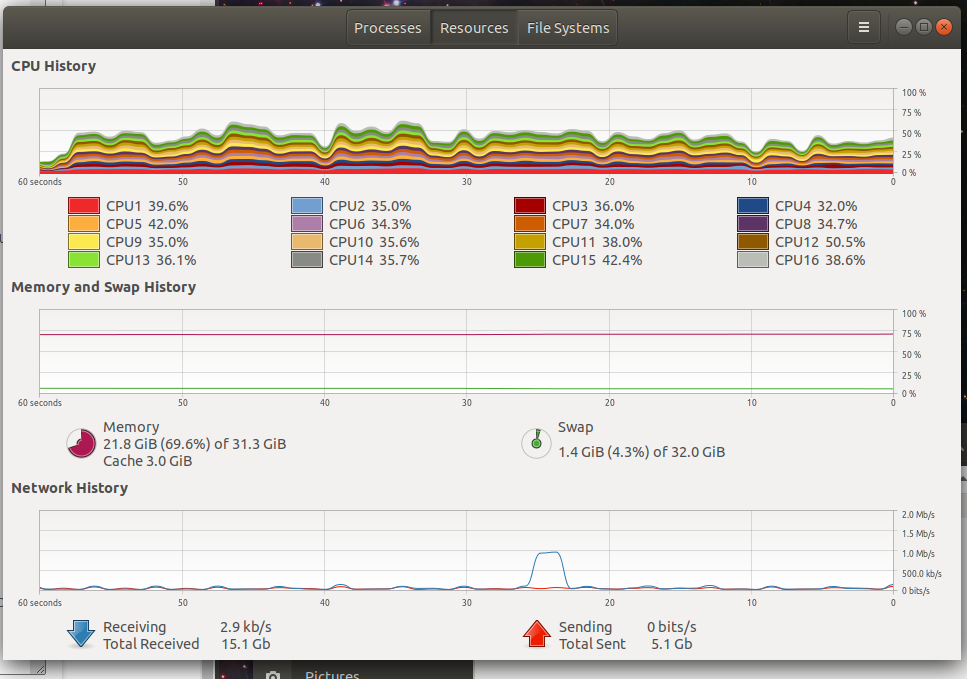The width and height of the screenshot is (967, 679).
Task: Open the hamburger menu button
Action: pos(863,27)
